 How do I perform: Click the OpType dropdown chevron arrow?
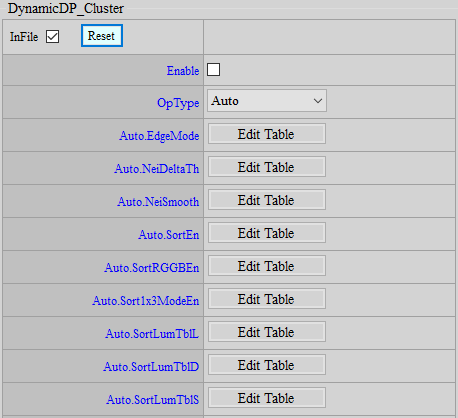pos(318,101)
